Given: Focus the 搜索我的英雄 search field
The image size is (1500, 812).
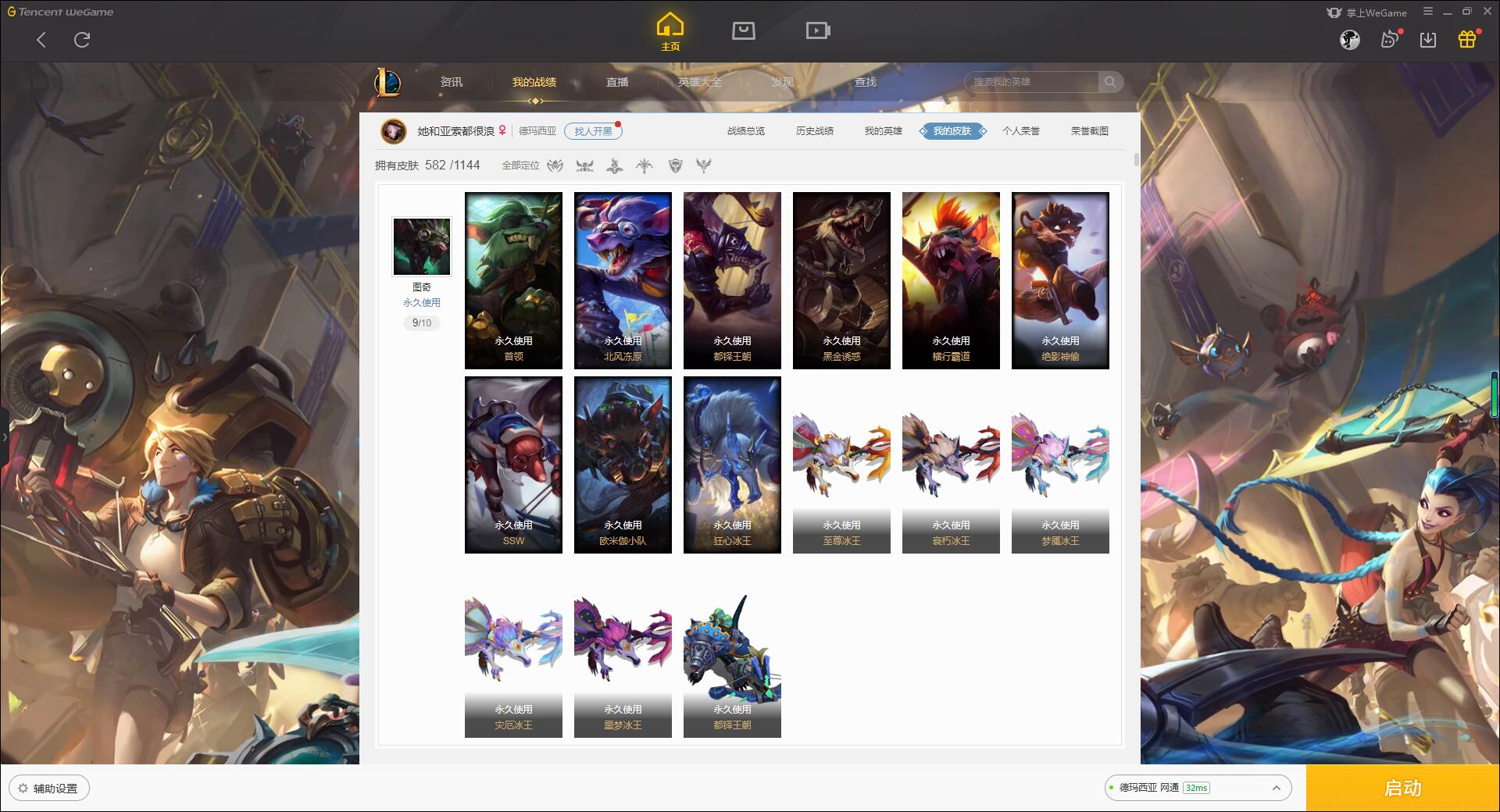Looking at the screenshot, I should tap(1031, 82).
